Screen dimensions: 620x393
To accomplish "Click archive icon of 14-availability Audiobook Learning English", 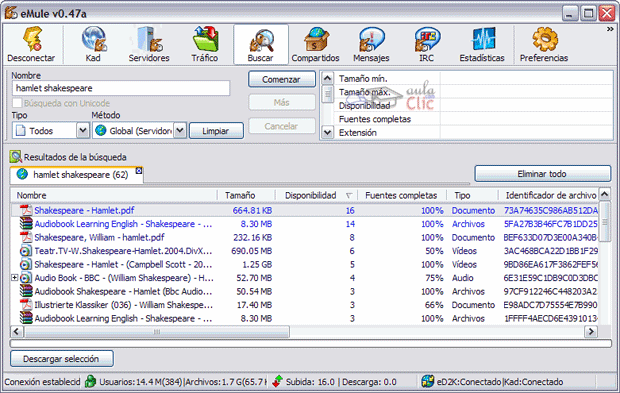I will point(26,224).
